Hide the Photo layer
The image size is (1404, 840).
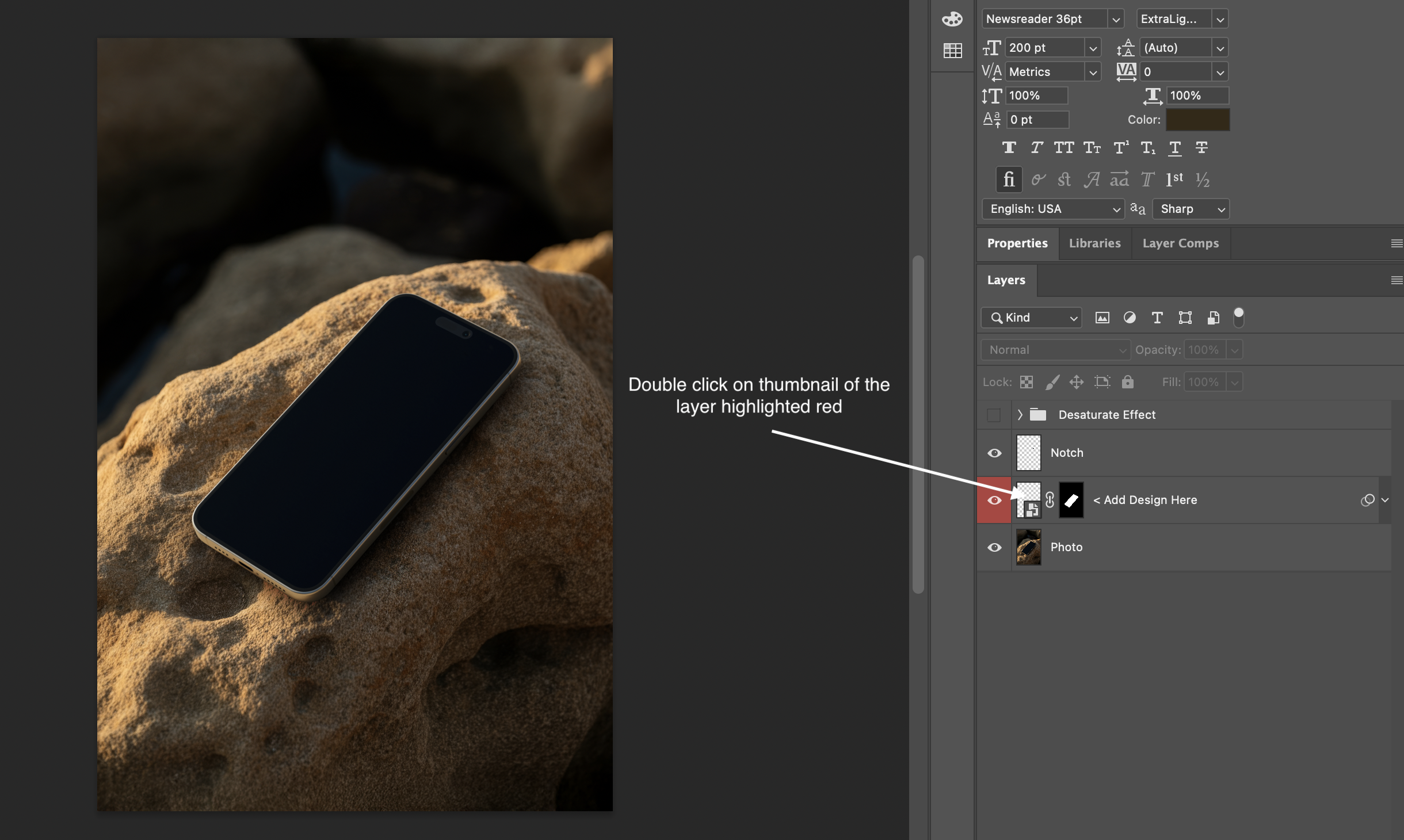(994, 548)
